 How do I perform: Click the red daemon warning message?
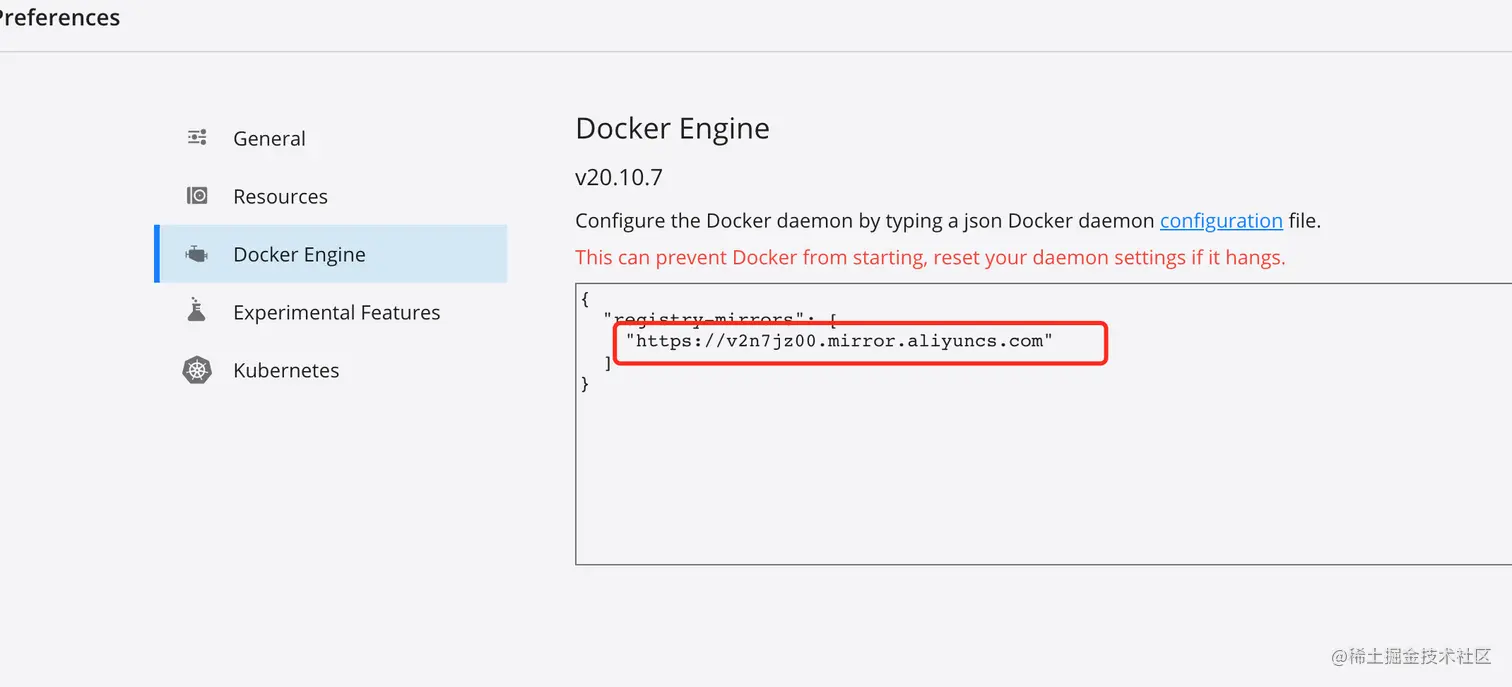coord(930,258)
